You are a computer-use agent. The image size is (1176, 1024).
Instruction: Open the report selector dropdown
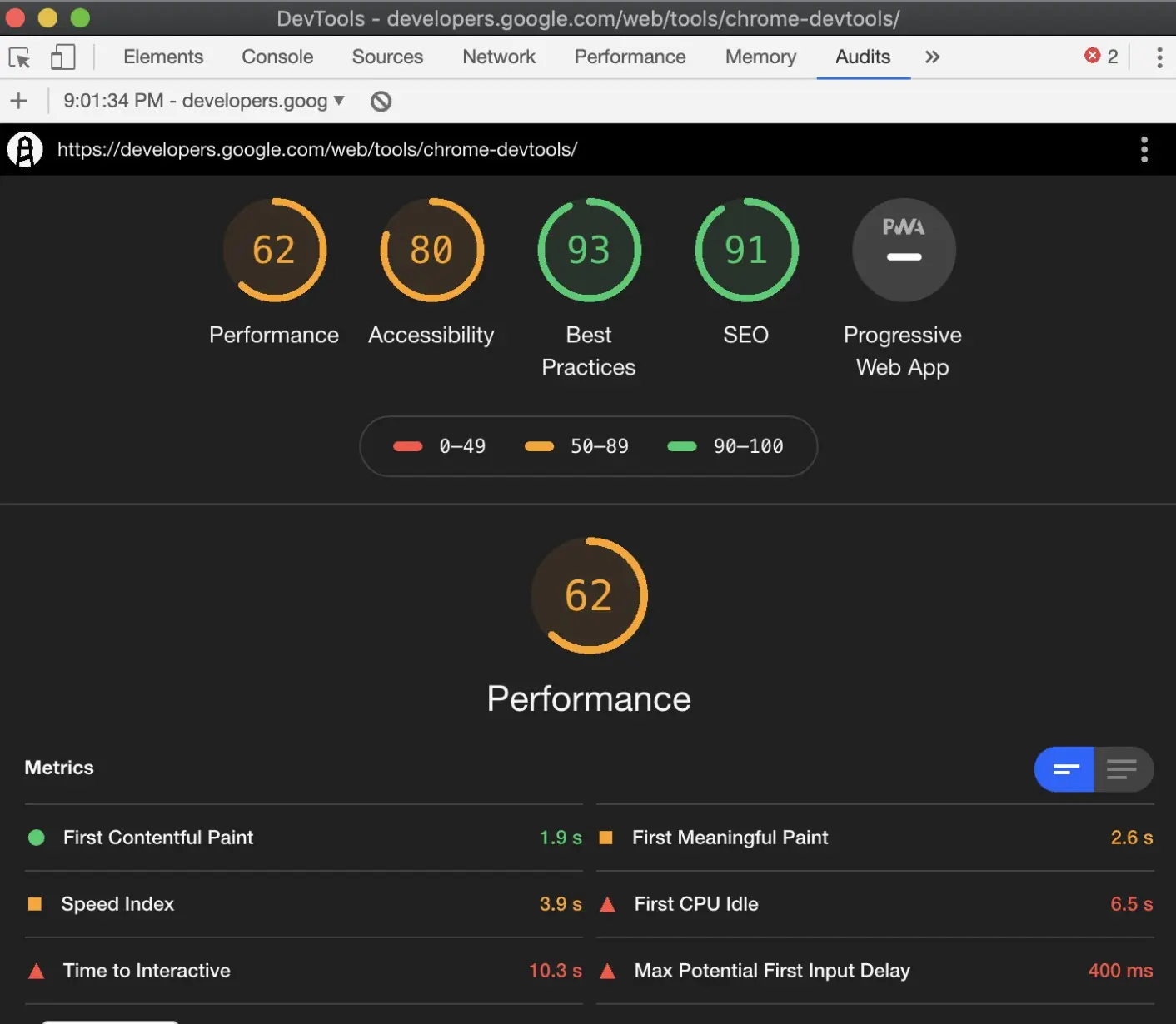[x=204, y=101]
